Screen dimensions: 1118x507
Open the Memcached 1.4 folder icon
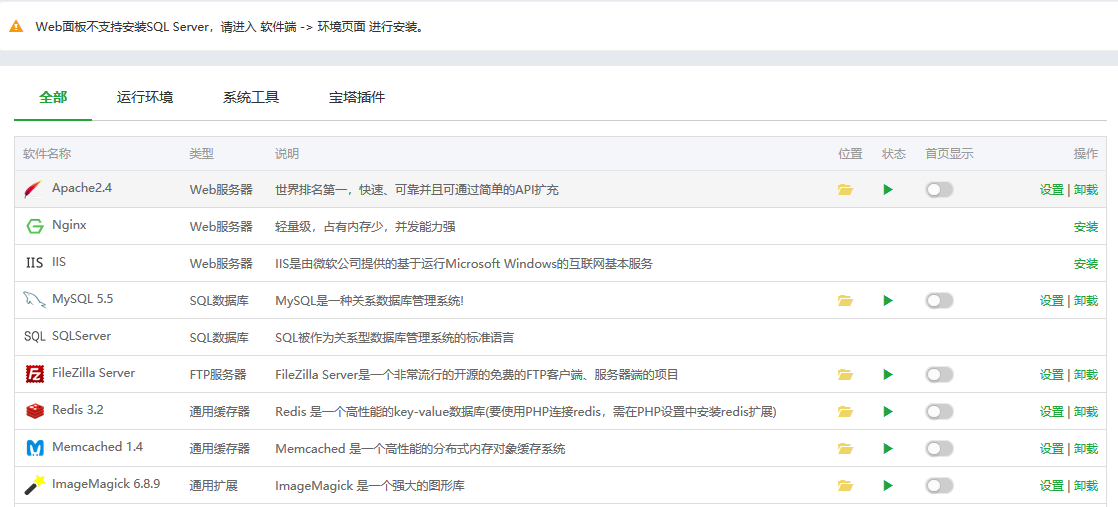point(845,449)
